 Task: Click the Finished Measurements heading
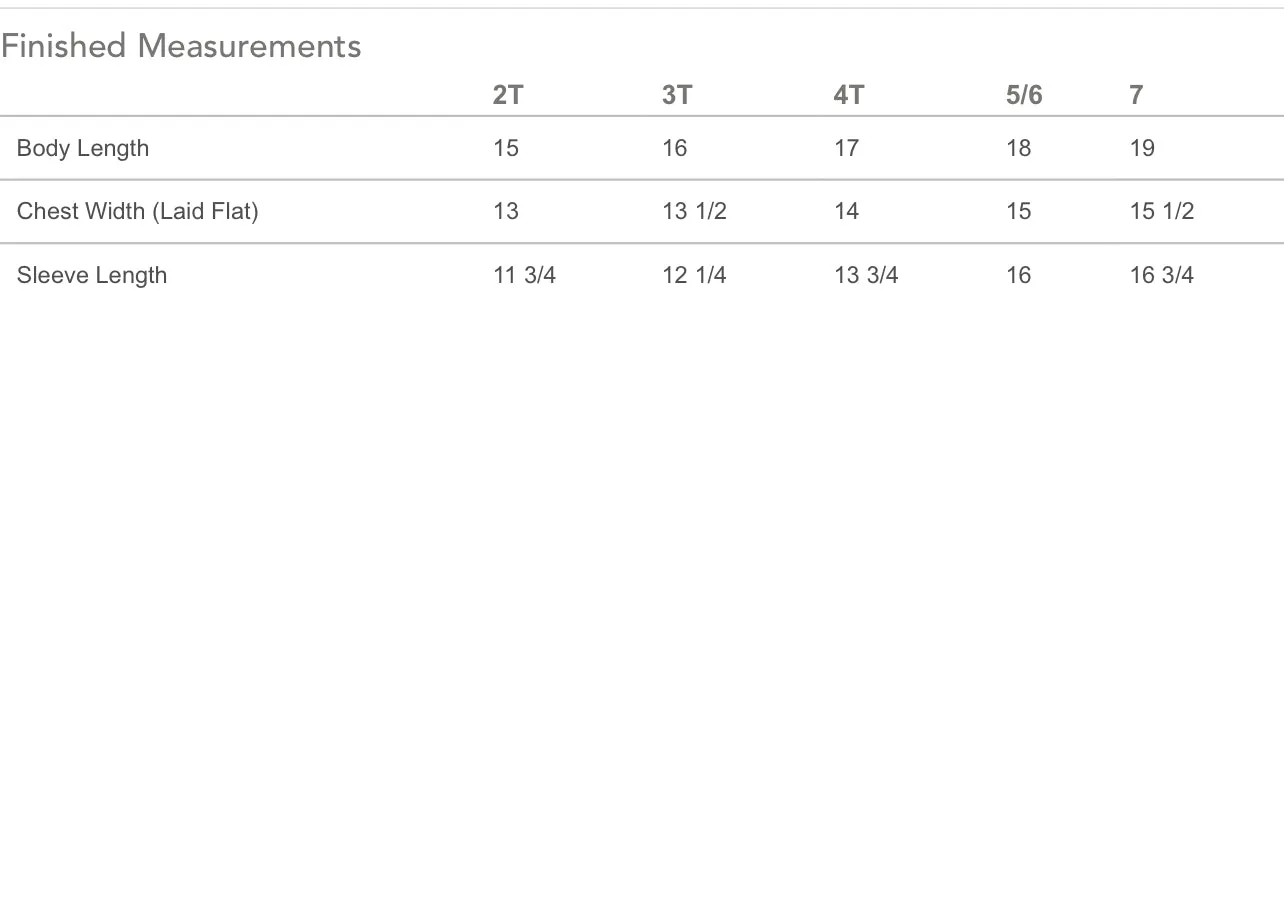point(181,46)
